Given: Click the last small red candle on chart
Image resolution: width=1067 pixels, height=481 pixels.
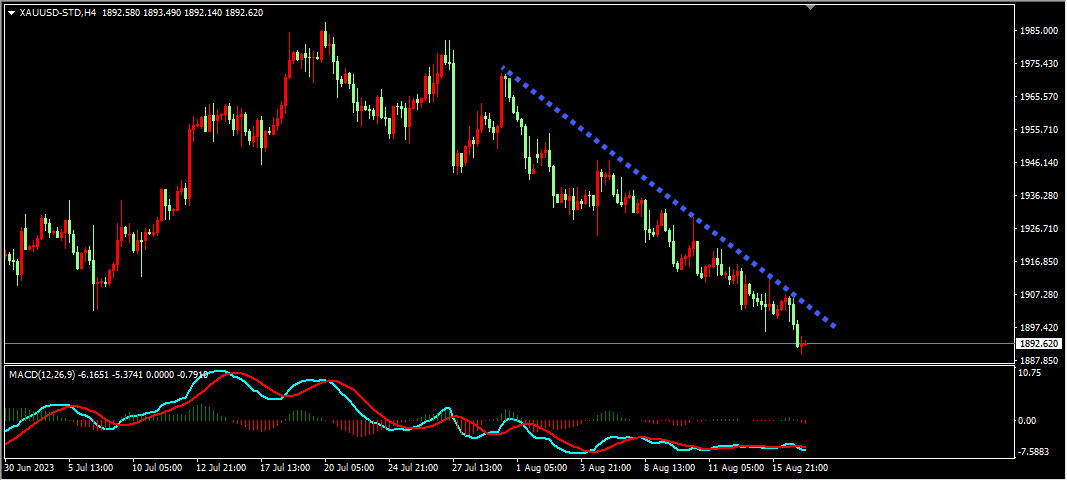Looking at the screenshot, I should 804,344.
